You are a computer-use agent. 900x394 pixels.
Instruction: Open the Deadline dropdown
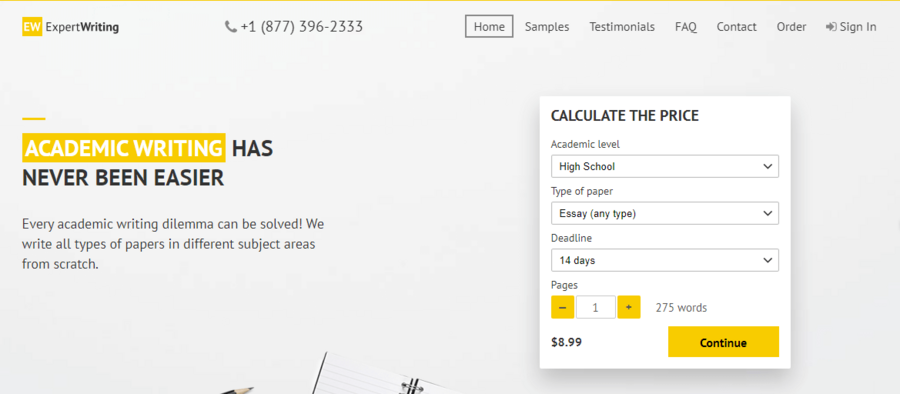tap(665, 260)
